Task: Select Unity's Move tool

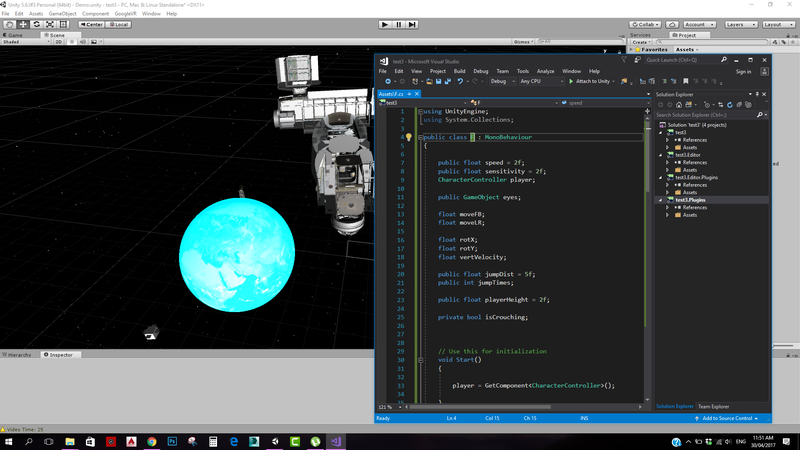Action: pyautogui.click(x=23, y=24)
